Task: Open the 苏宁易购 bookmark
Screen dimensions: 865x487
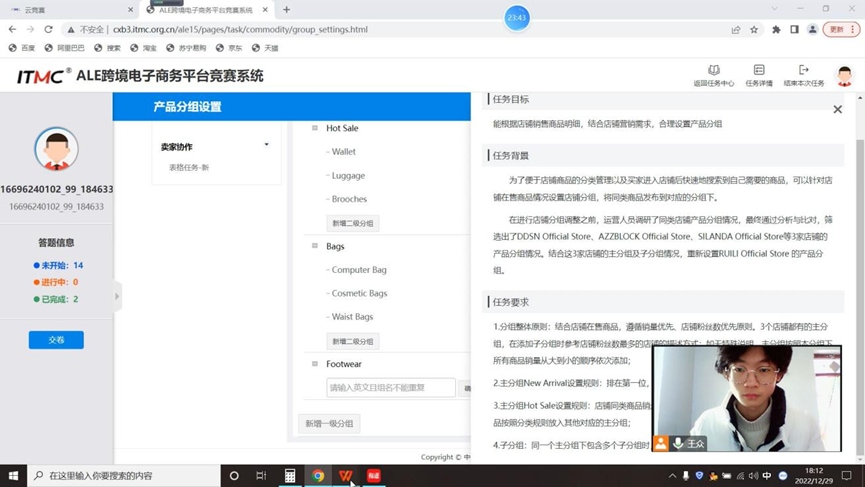Action: [186, 48]
